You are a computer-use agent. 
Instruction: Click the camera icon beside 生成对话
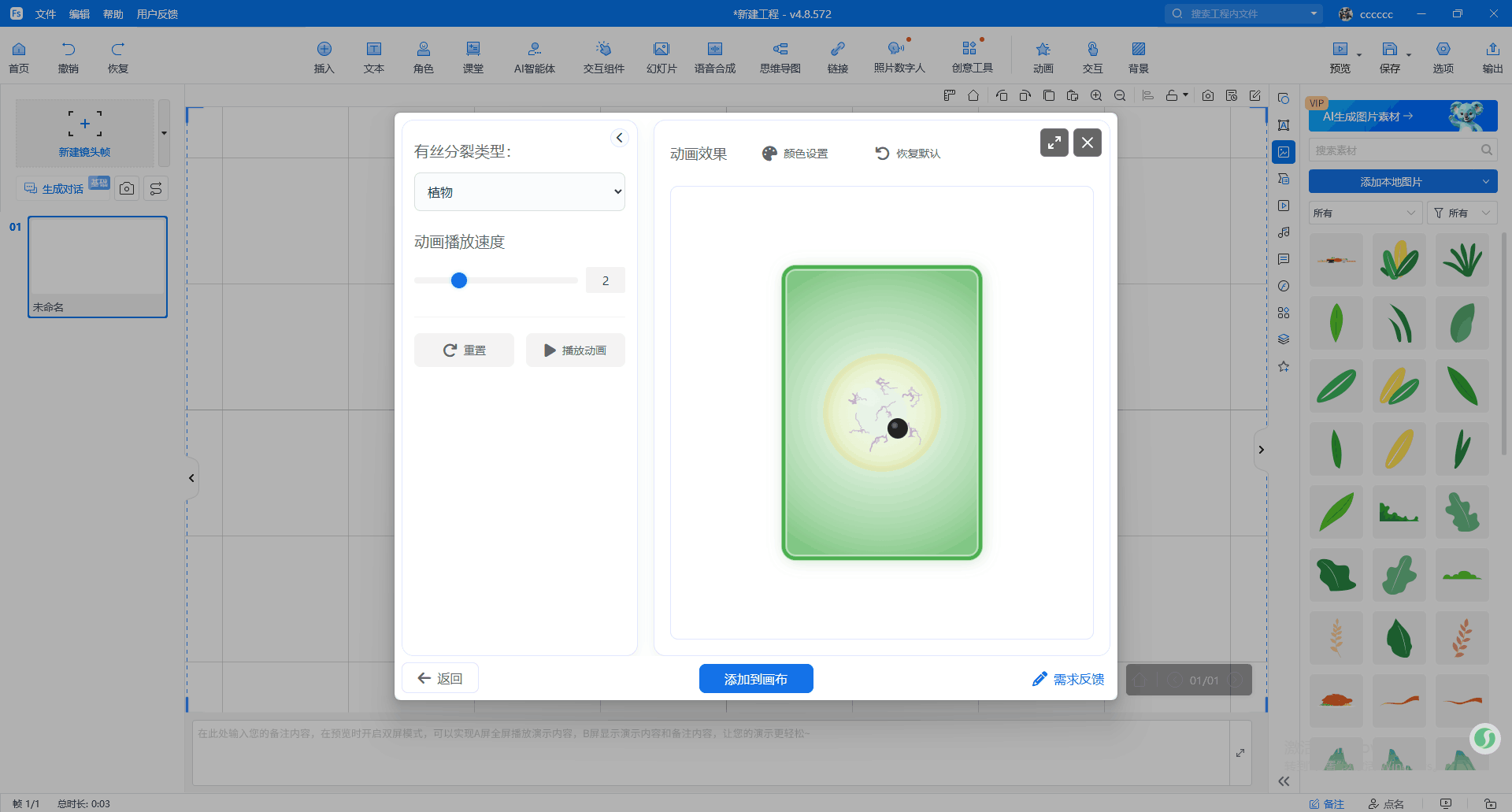pyautogui.click(x=127, y=189)
